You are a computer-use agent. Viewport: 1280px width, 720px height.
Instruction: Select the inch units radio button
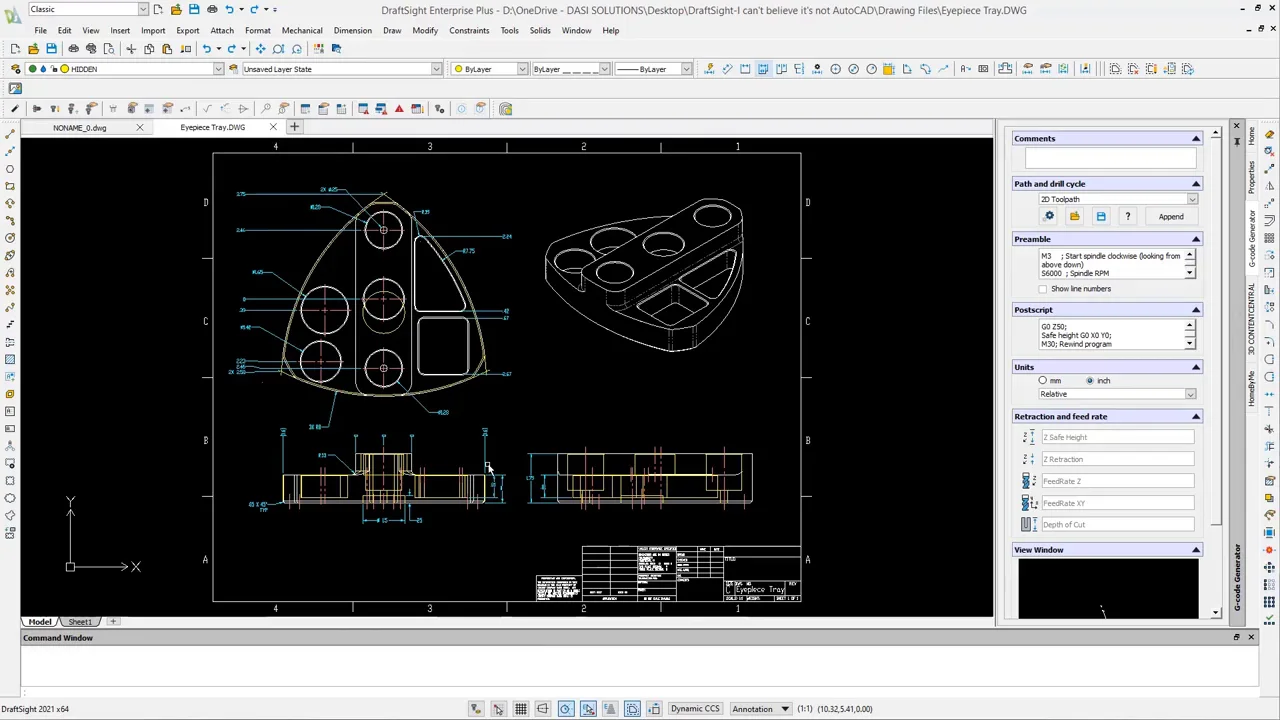pyautogui.click(x=1090, y=381)
